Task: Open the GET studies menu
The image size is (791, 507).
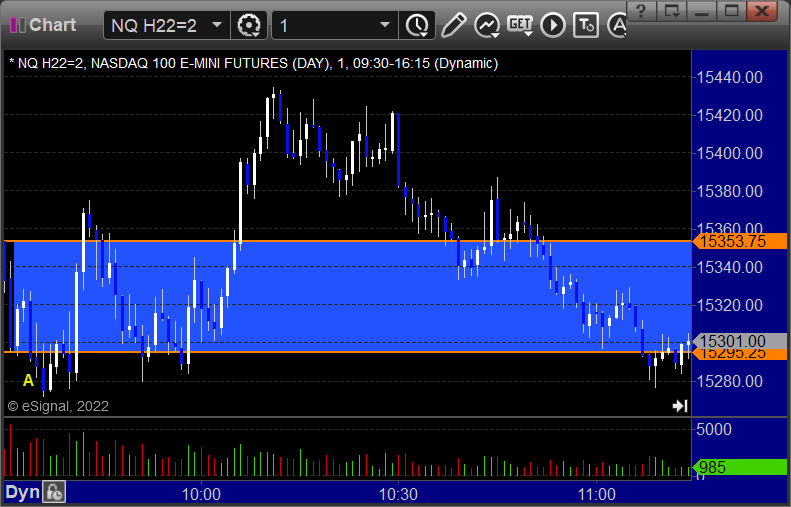Action: coord(520,25)
